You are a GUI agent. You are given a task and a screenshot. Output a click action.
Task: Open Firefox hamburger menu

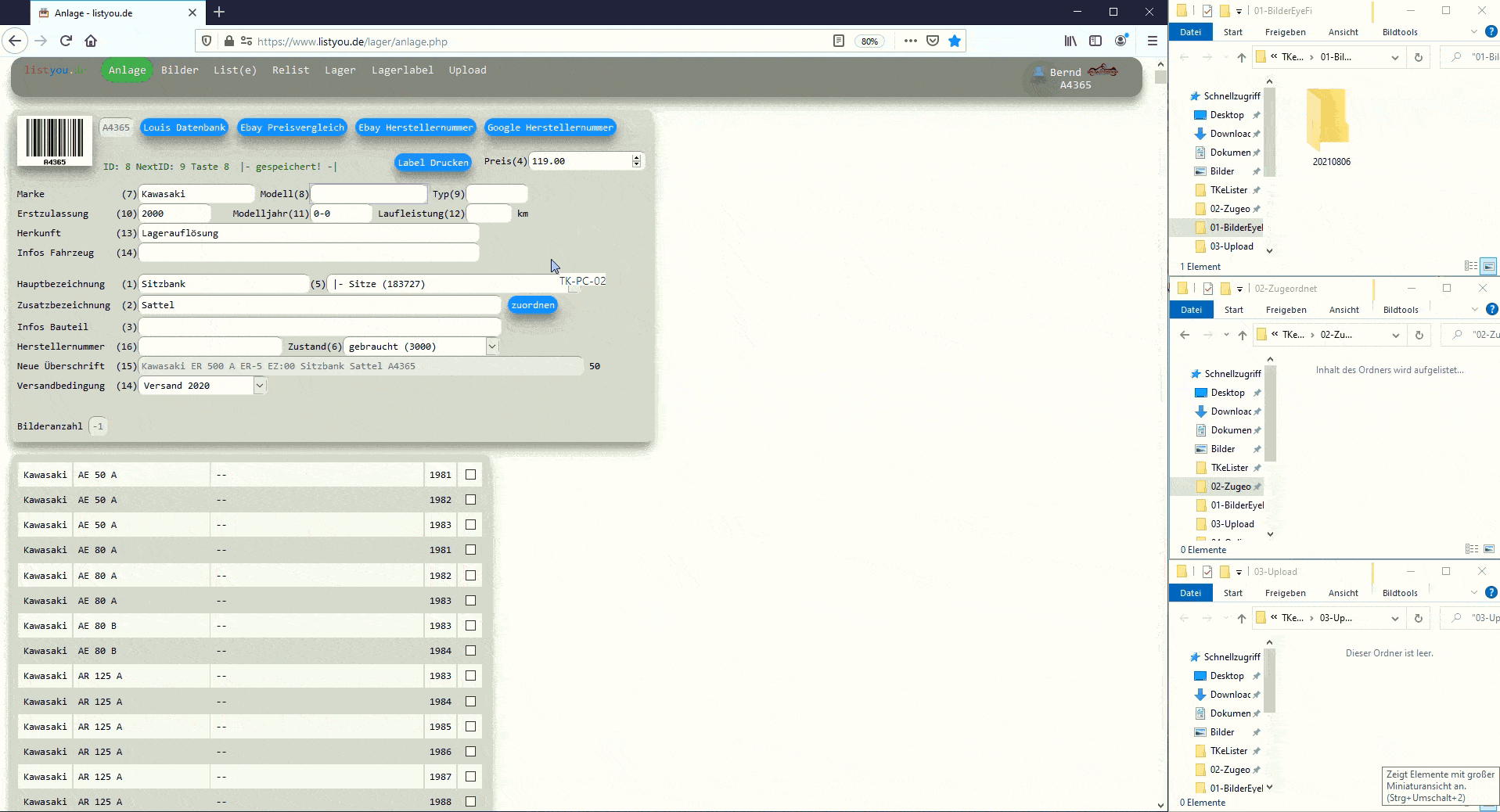click(x=1152, y=41)
